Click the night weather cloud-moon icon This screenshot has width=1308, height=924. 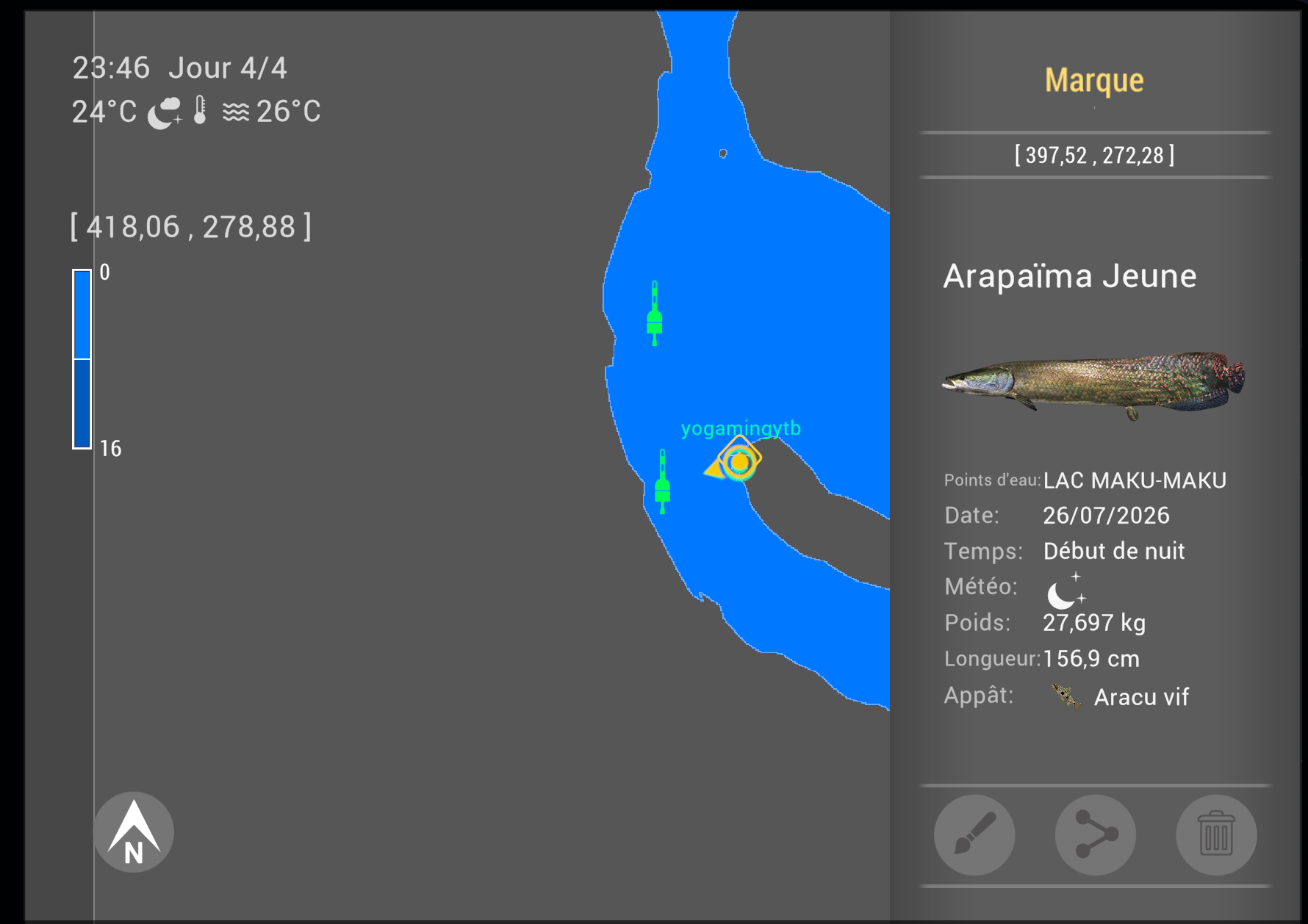click(165, 112)
